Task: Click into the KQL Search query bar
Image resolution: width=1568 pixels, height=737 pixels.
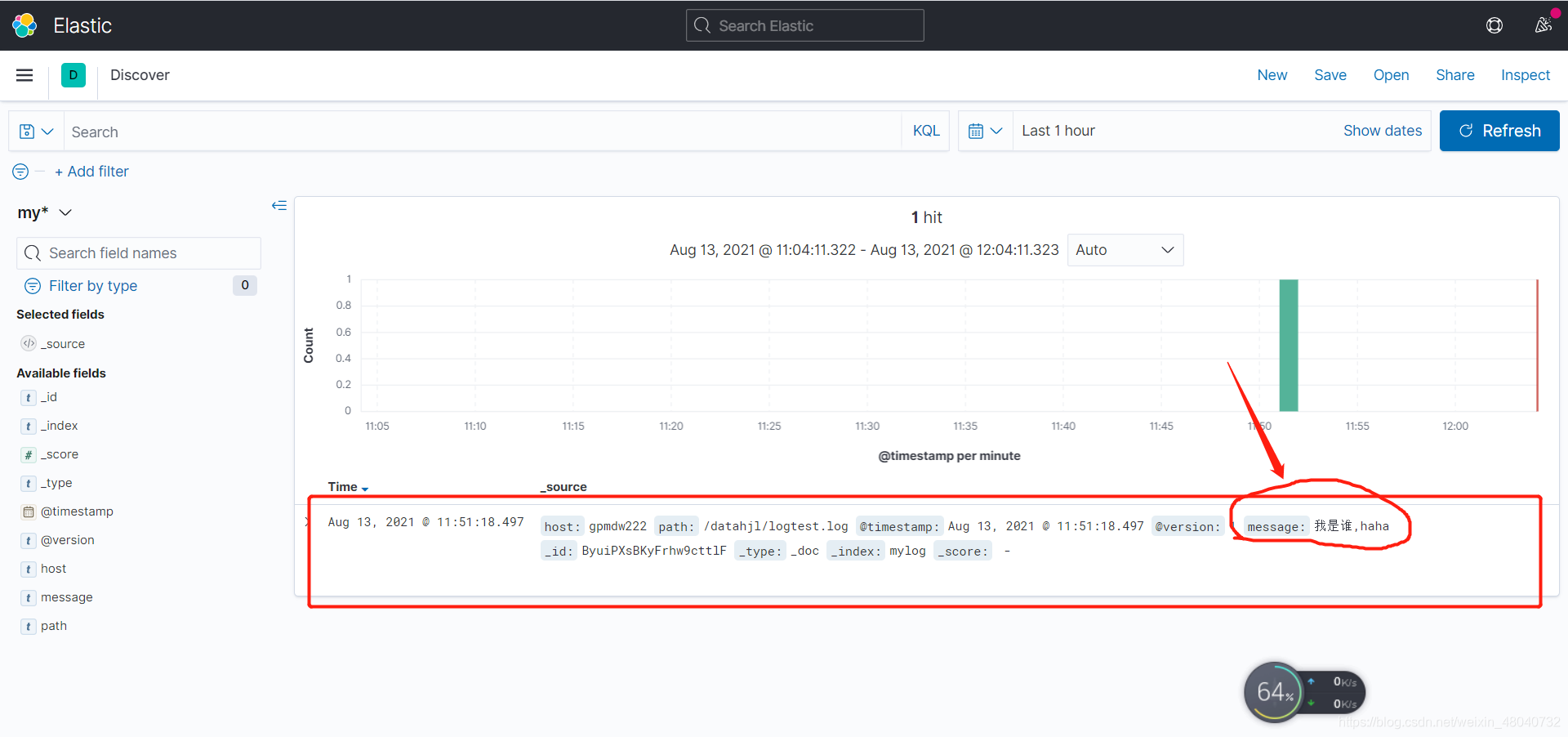Action: tap(482, 132)
